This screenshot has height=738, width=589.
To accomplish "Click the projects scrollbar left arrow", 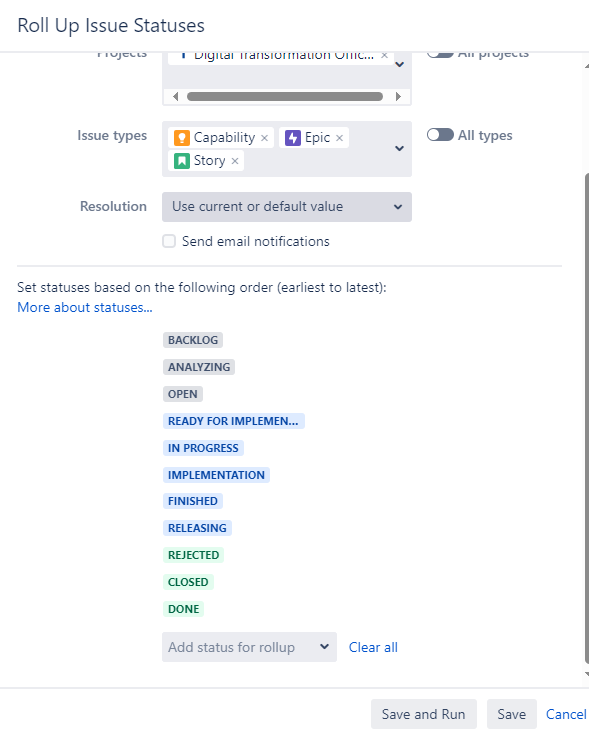I will pos(176,96).
